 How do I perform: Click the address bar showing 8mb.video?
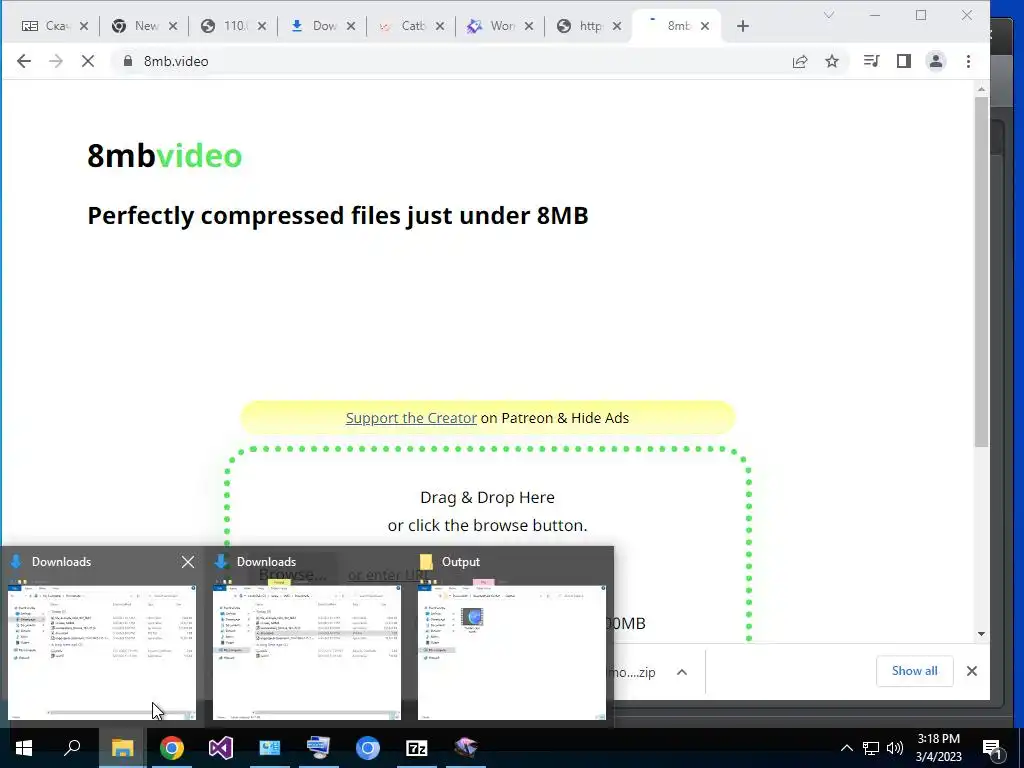451,61
